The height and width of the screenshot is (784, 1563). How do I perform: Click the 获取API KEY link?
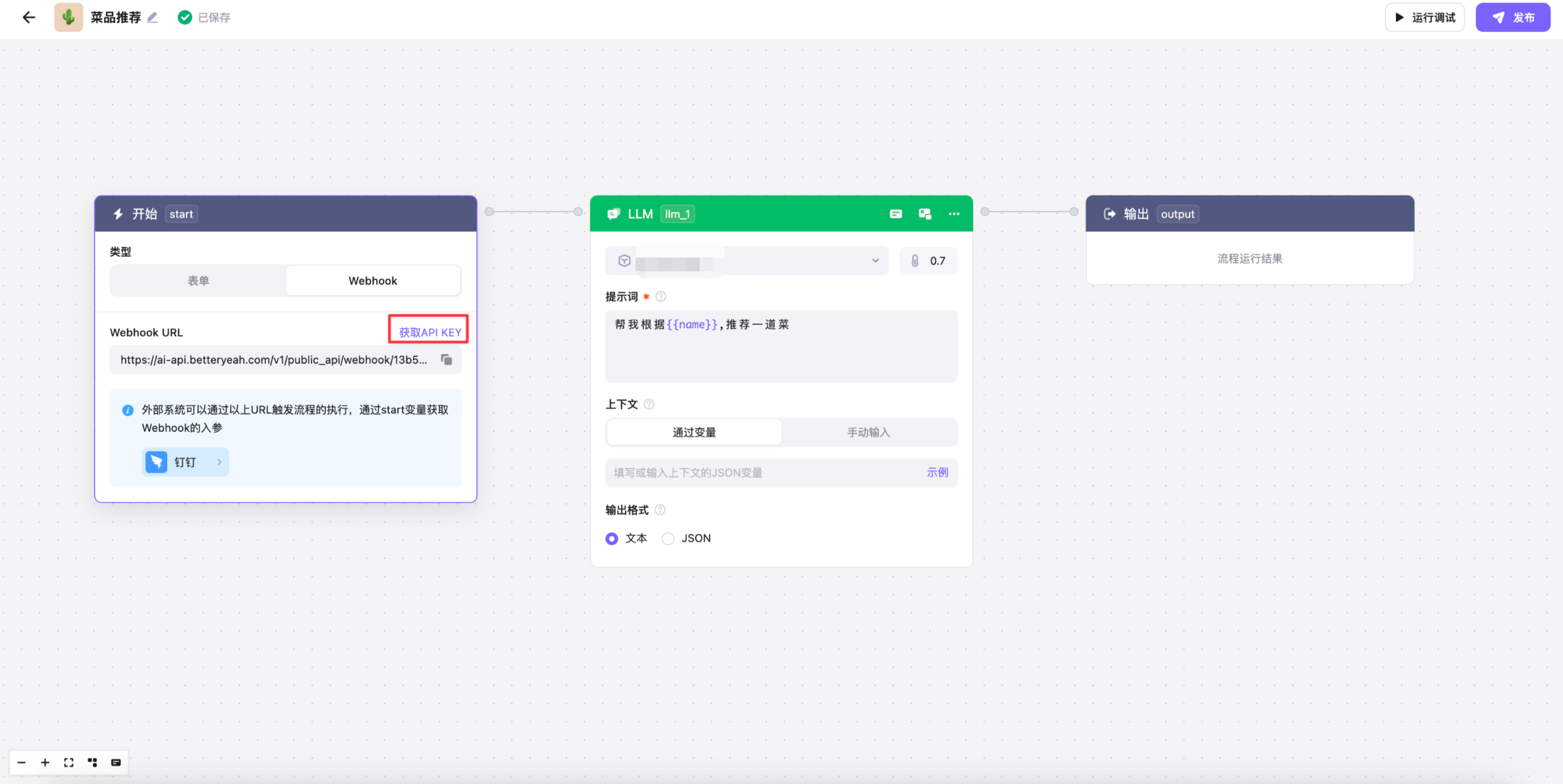(x=429, y=332)
